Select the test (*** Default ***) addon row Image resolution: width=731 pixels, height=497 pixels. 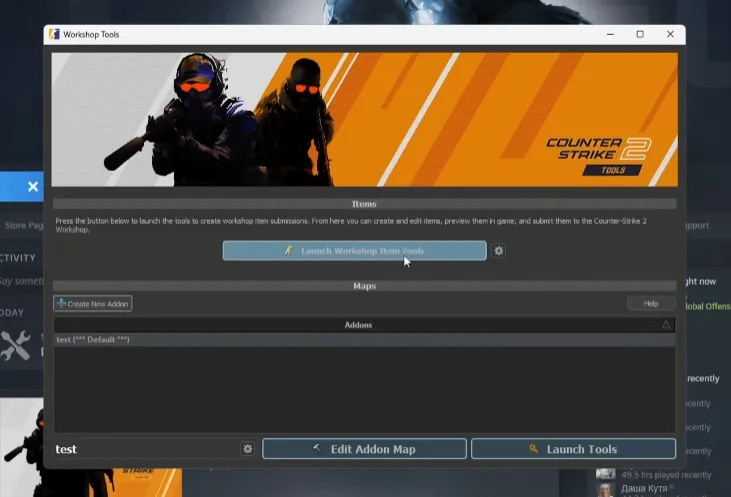(364, 339)
